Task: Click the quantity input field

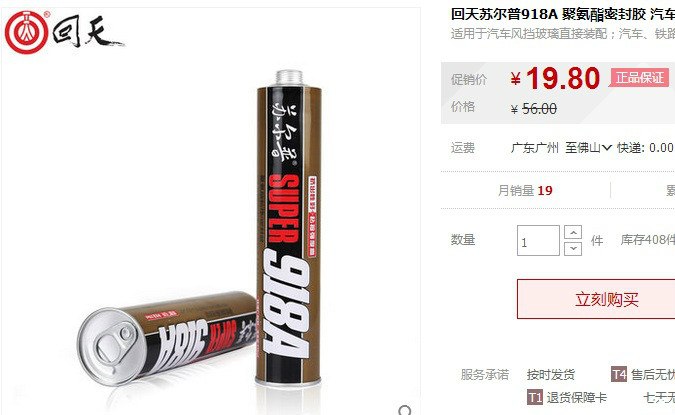Action: [x=538, y=240]
